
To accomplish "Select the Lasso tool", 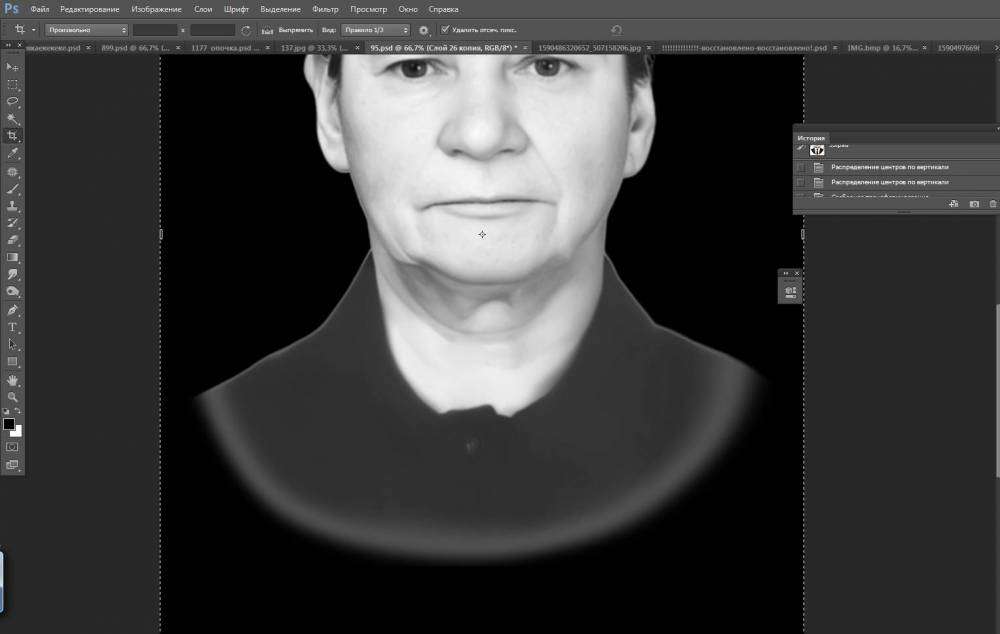I will (13, 102).
